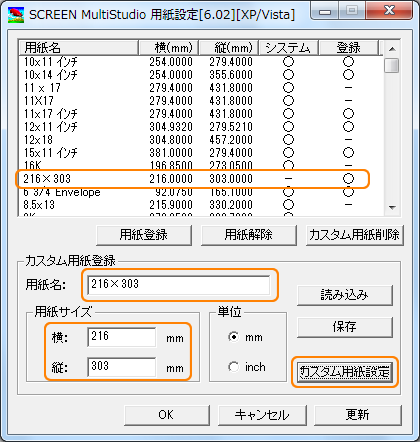Click the 381.0000 width value
The width and height of the screenshot is (420, 442).
click(171, 153)
